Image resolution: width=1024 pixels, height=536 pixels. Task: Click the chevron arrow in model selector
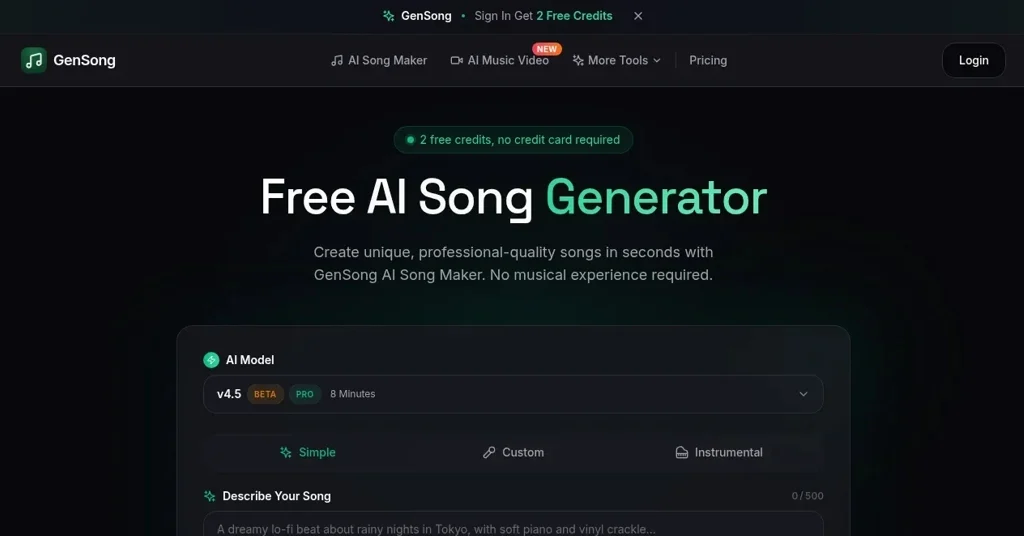coord(803,394)
